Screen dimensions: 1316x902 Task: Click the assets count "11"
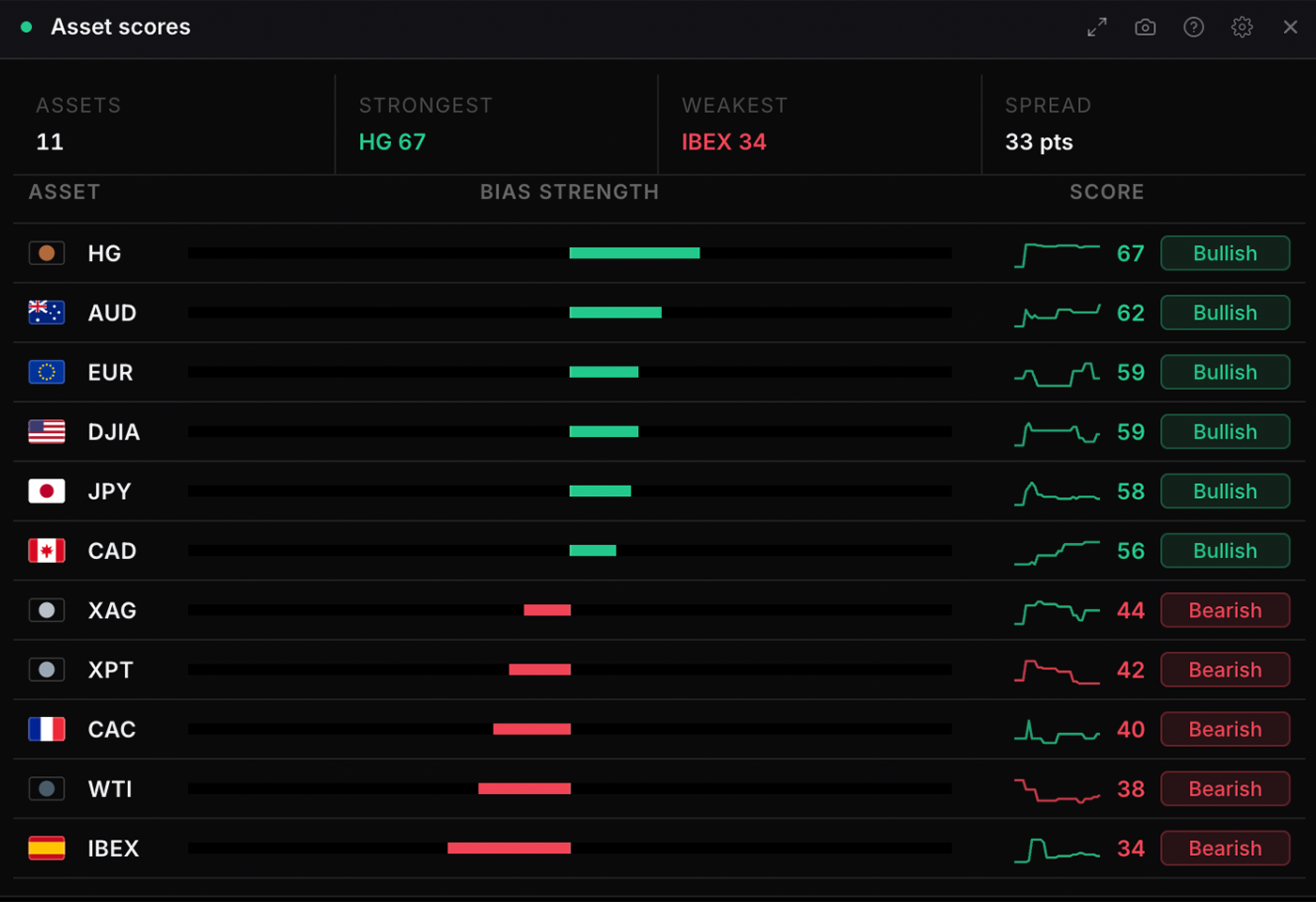(50, 142)
